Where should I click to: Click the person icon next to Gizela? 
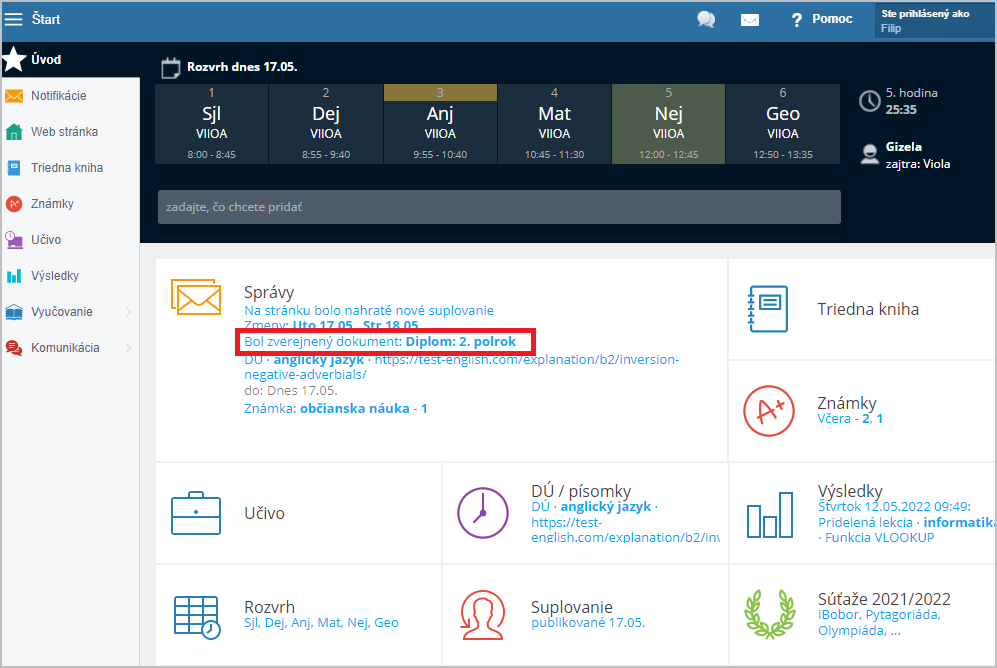(869, 154)
